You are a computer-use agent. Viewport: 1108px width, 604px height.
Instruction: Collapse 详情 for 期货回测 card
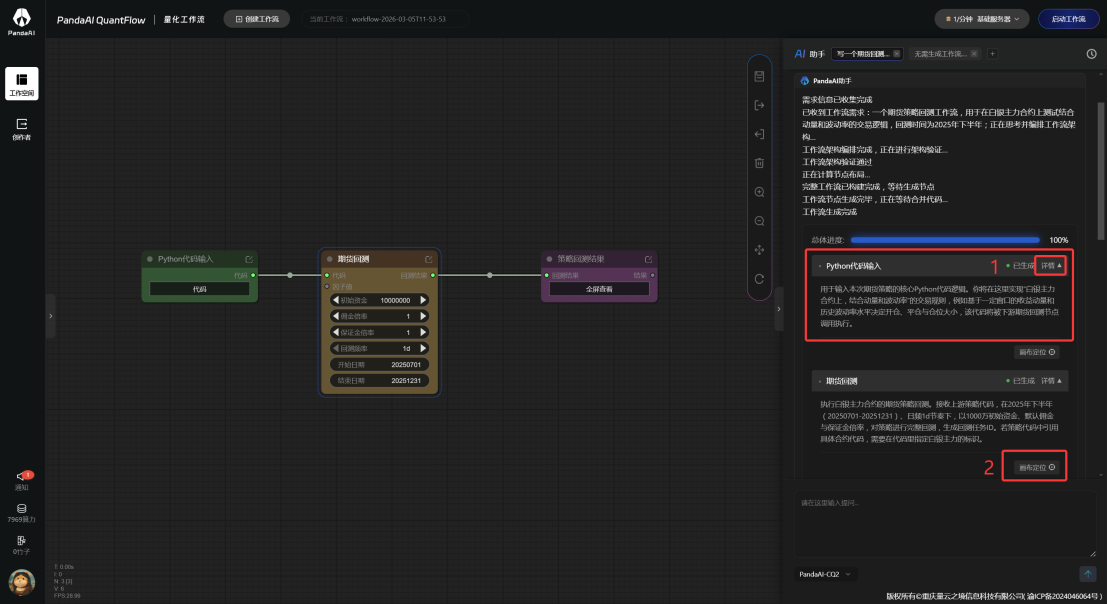point(1051,381)
